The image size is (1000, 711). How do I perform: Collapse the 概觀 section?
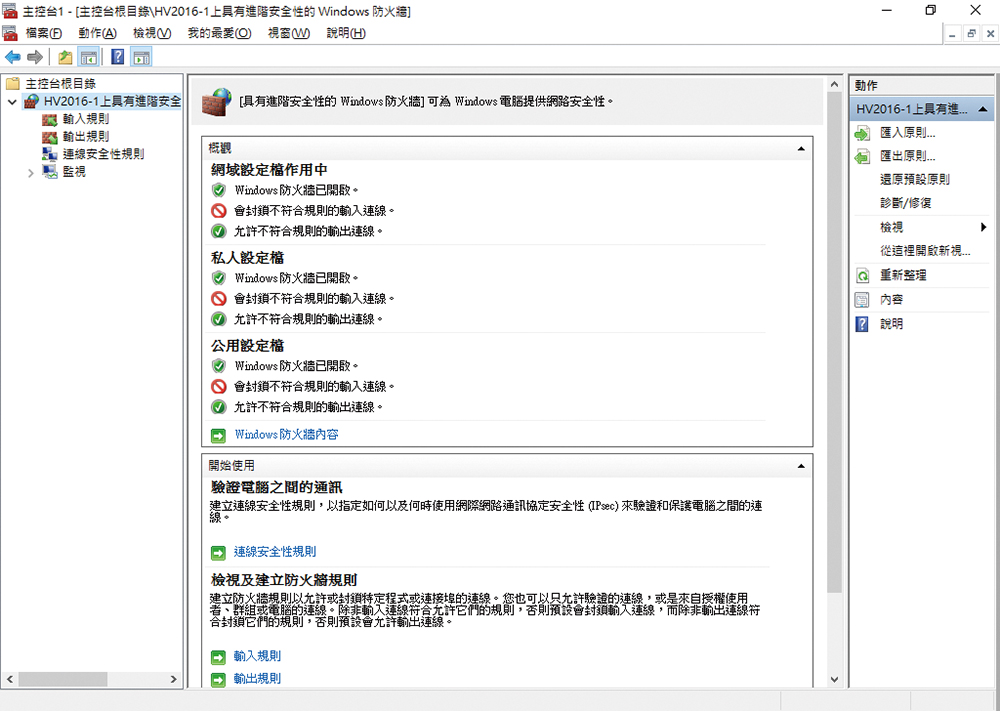[x=801, y=149]
